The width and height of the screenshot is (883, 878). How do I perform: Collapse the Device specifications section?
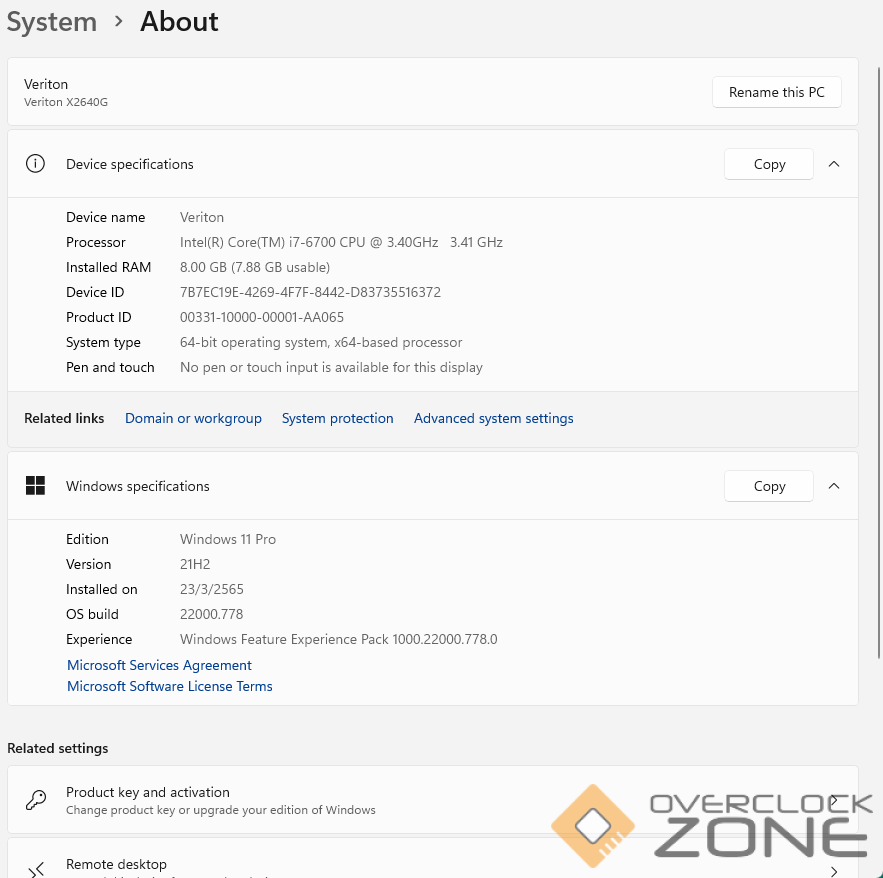[x=834, y=164]
